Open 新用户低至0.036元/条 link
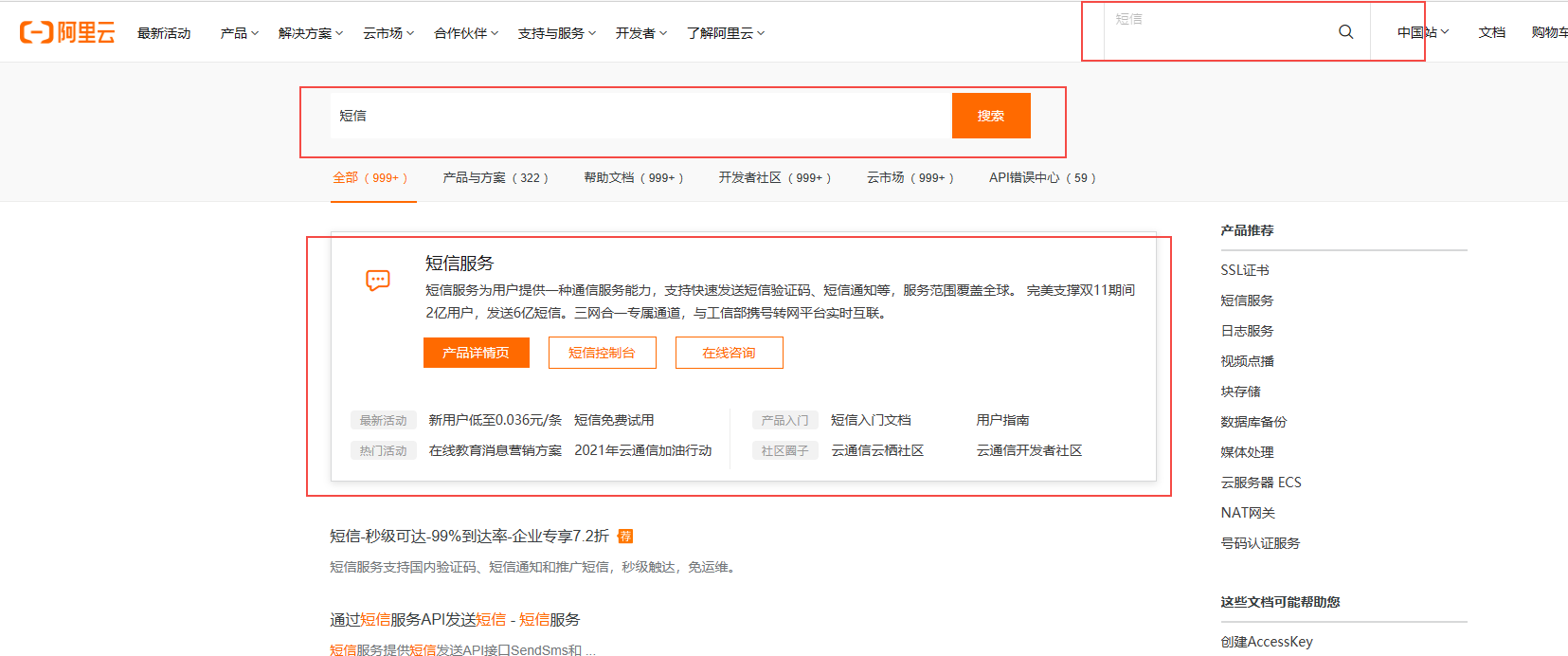Image resolution: width=1568 pixels, height=656 pixels. tap(496, 420)
